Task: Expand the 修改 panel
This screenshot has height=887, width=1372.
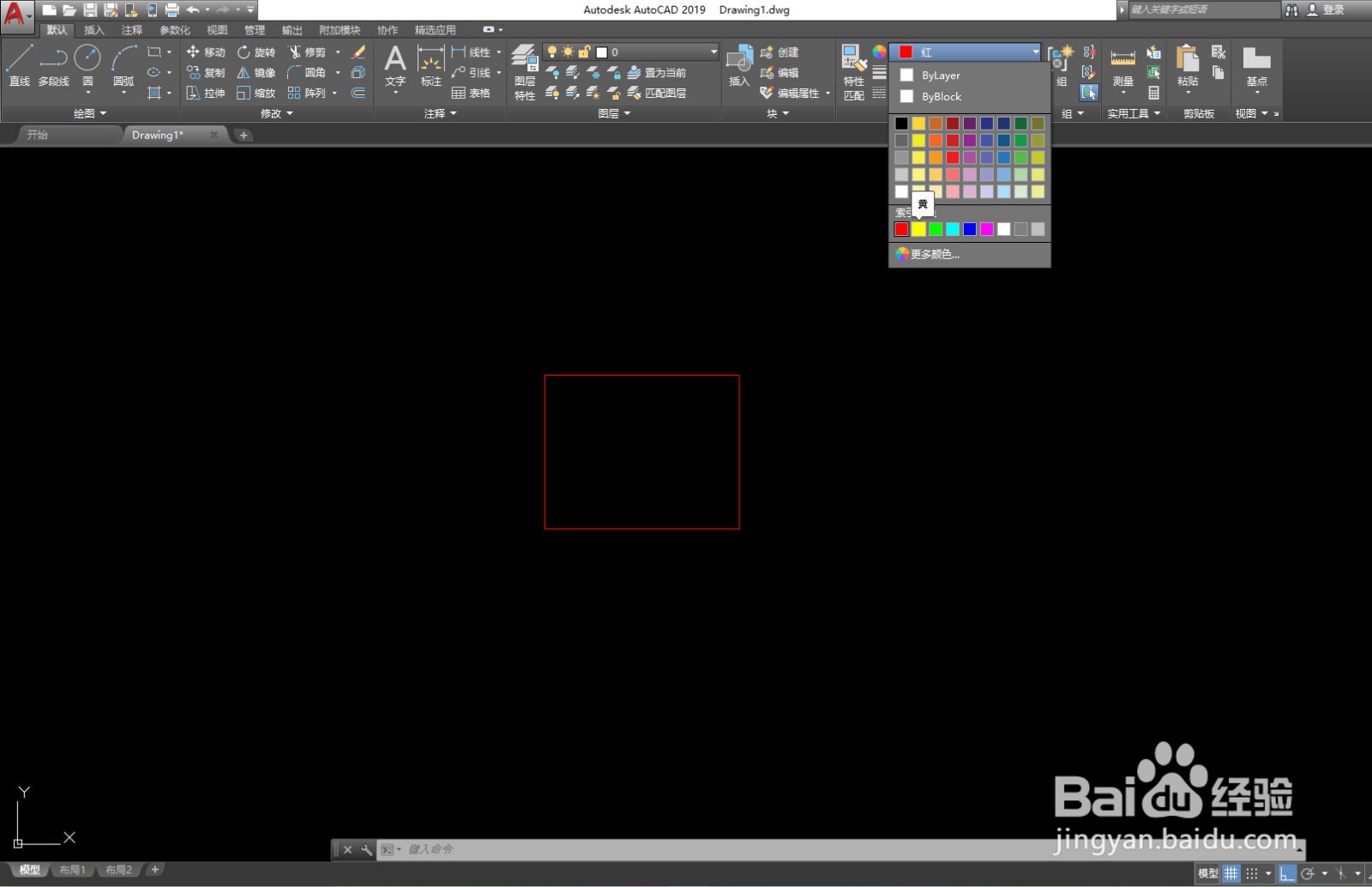Action: 277,113
